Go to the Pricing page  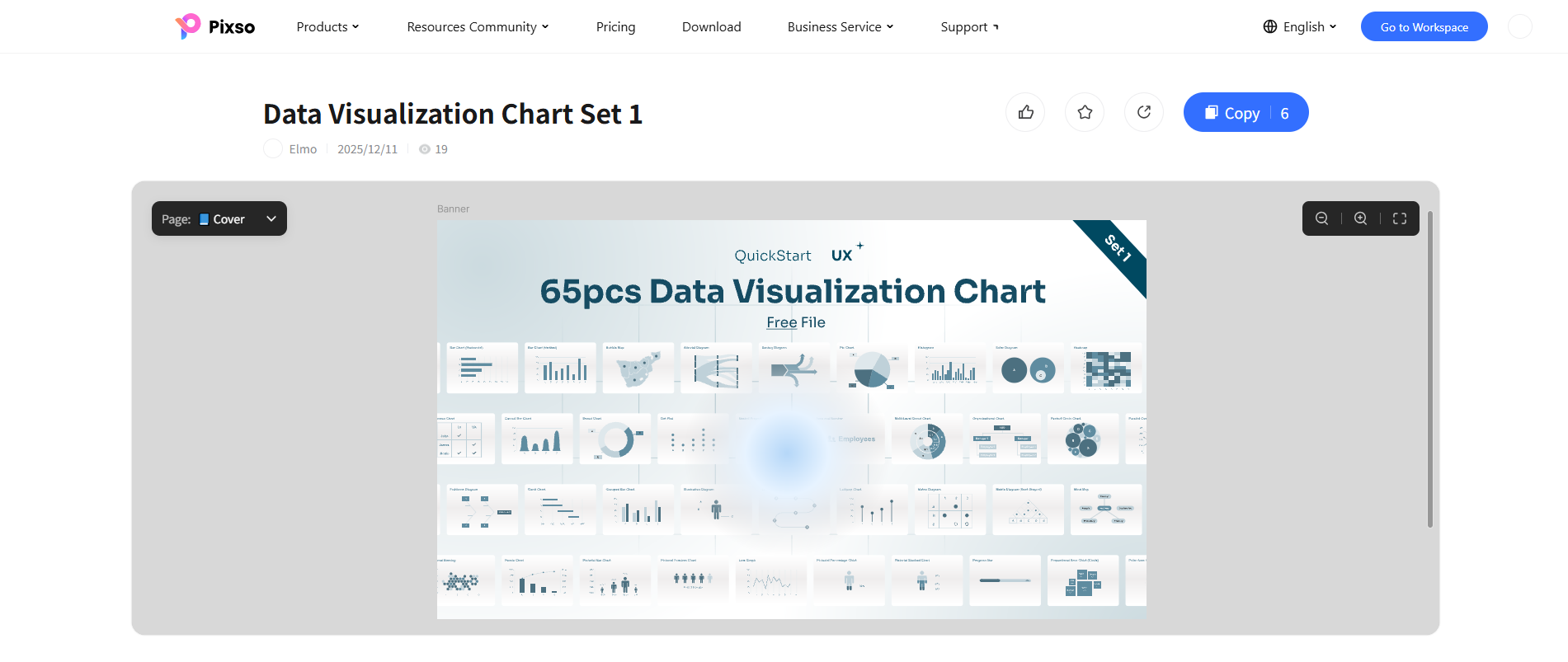pyautogui.click(x=616, y=26)
